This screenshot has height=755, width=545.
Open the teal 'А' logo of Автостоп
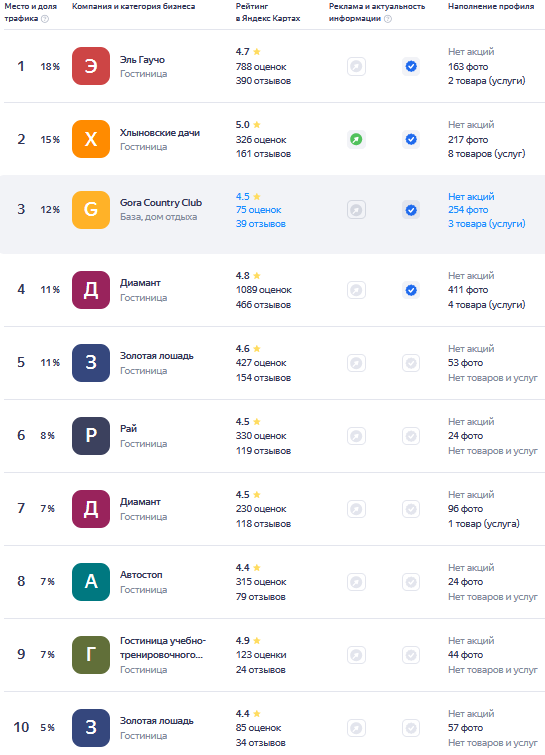[x=91, y=582]
